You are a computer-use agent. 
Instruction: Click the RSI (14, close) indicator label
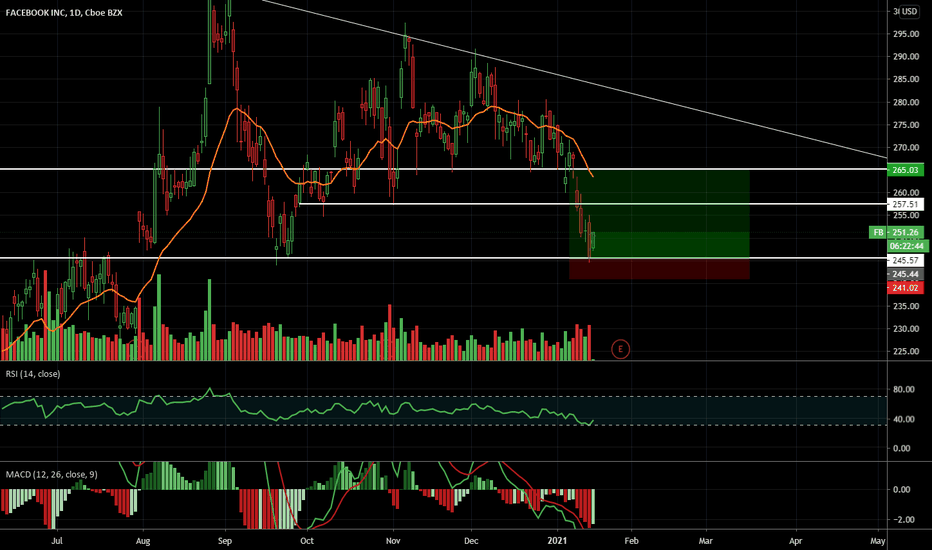pos(33,374)
